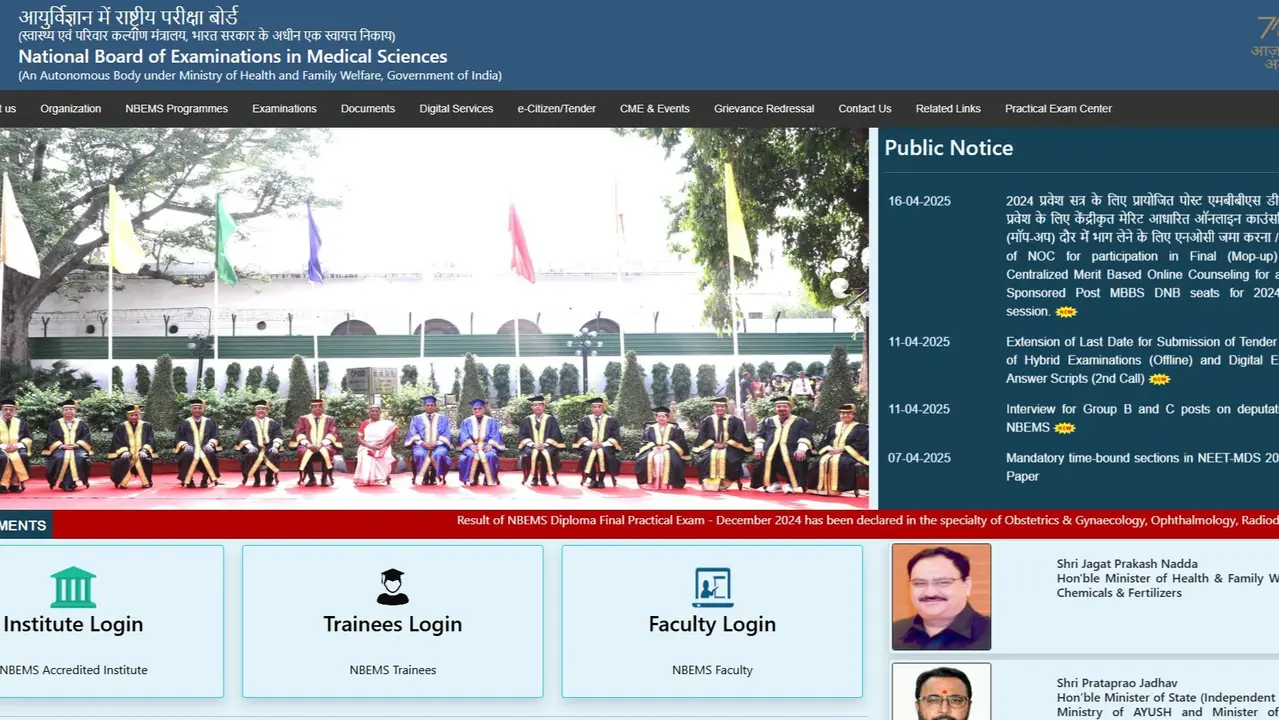Open the NBEMS Programmes dropdown

tap(176, 108)
